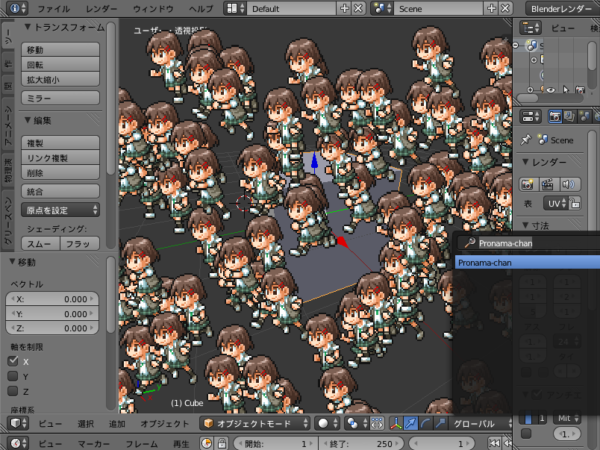Click the render audio speaker icon

click(569, 184)
